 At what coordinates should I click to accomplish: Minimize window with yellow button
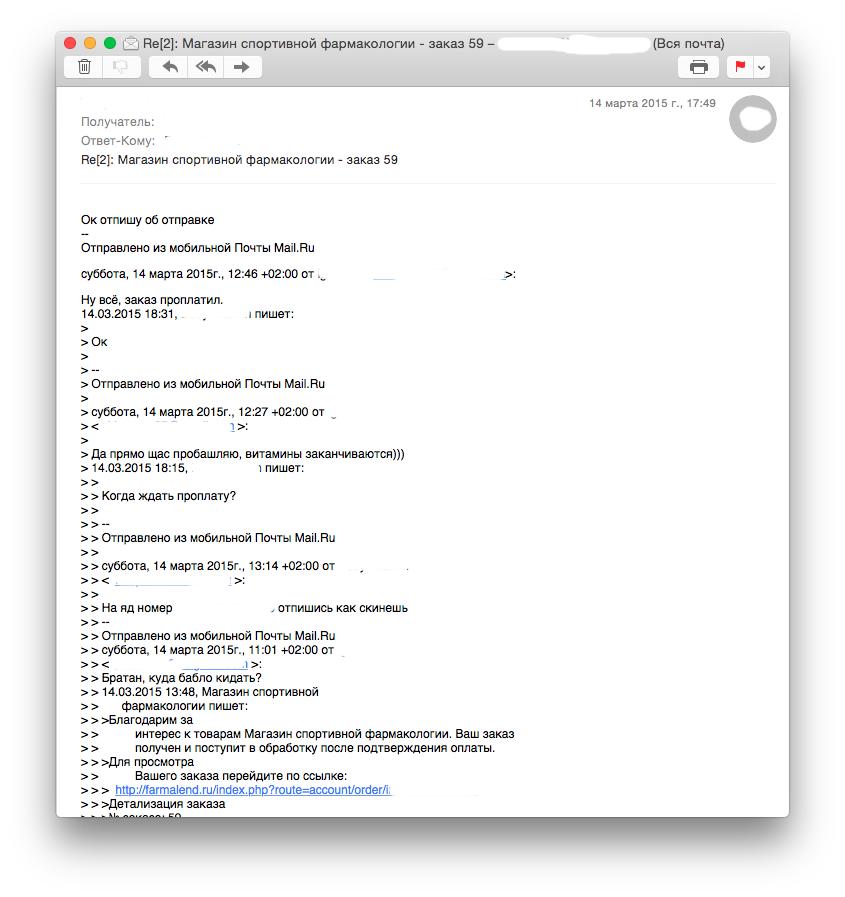click(x=90, y=43)
